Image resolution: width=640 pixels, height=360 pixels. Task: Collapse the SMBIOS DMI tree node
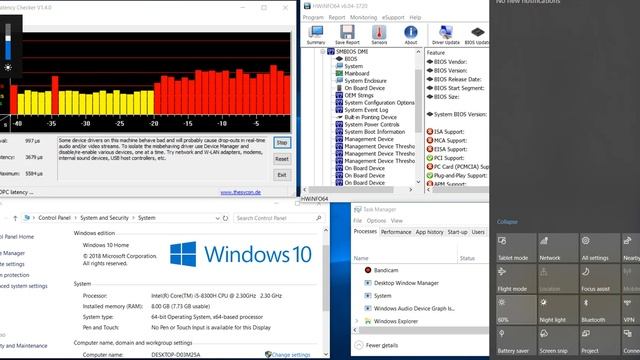coord(323,51)
